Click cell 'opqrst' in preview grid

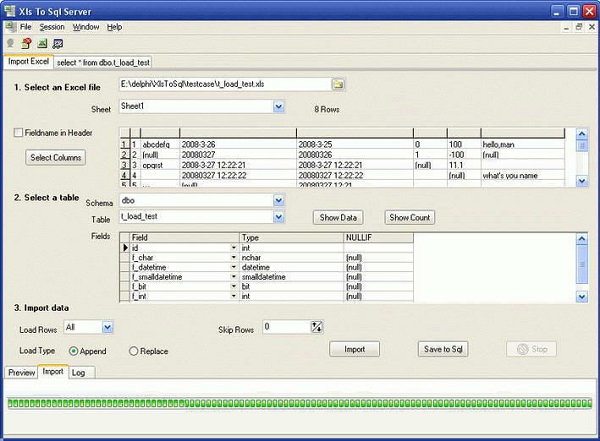tap(160, 165)
